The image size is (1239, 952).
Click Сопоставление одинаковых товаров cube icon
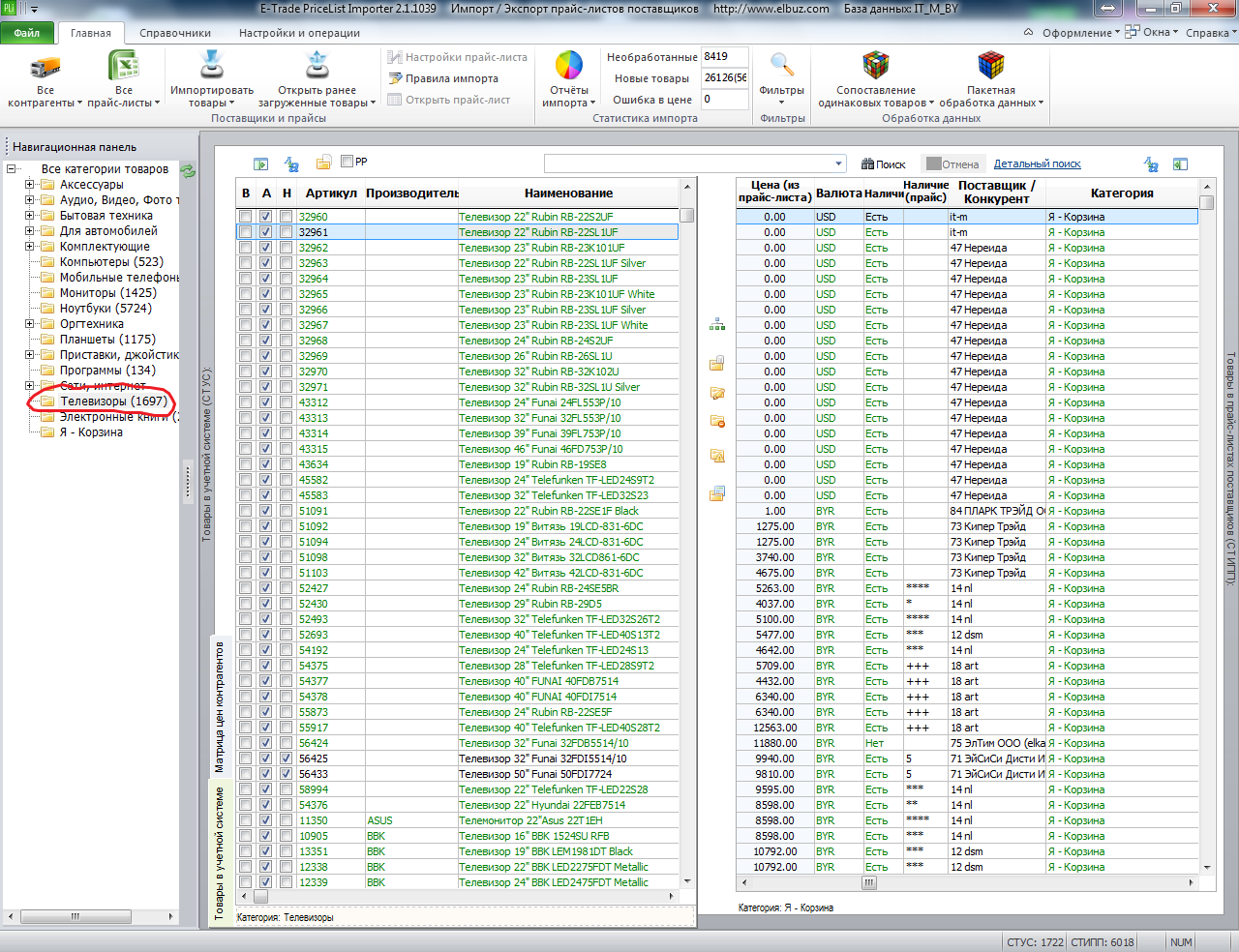[x=876, y=66]
